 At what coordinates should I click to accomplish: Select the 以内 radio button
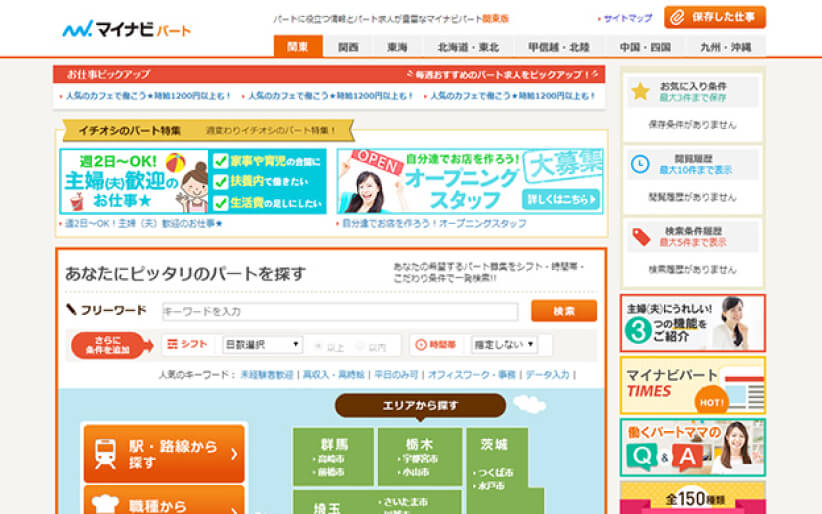coord(360,347)
